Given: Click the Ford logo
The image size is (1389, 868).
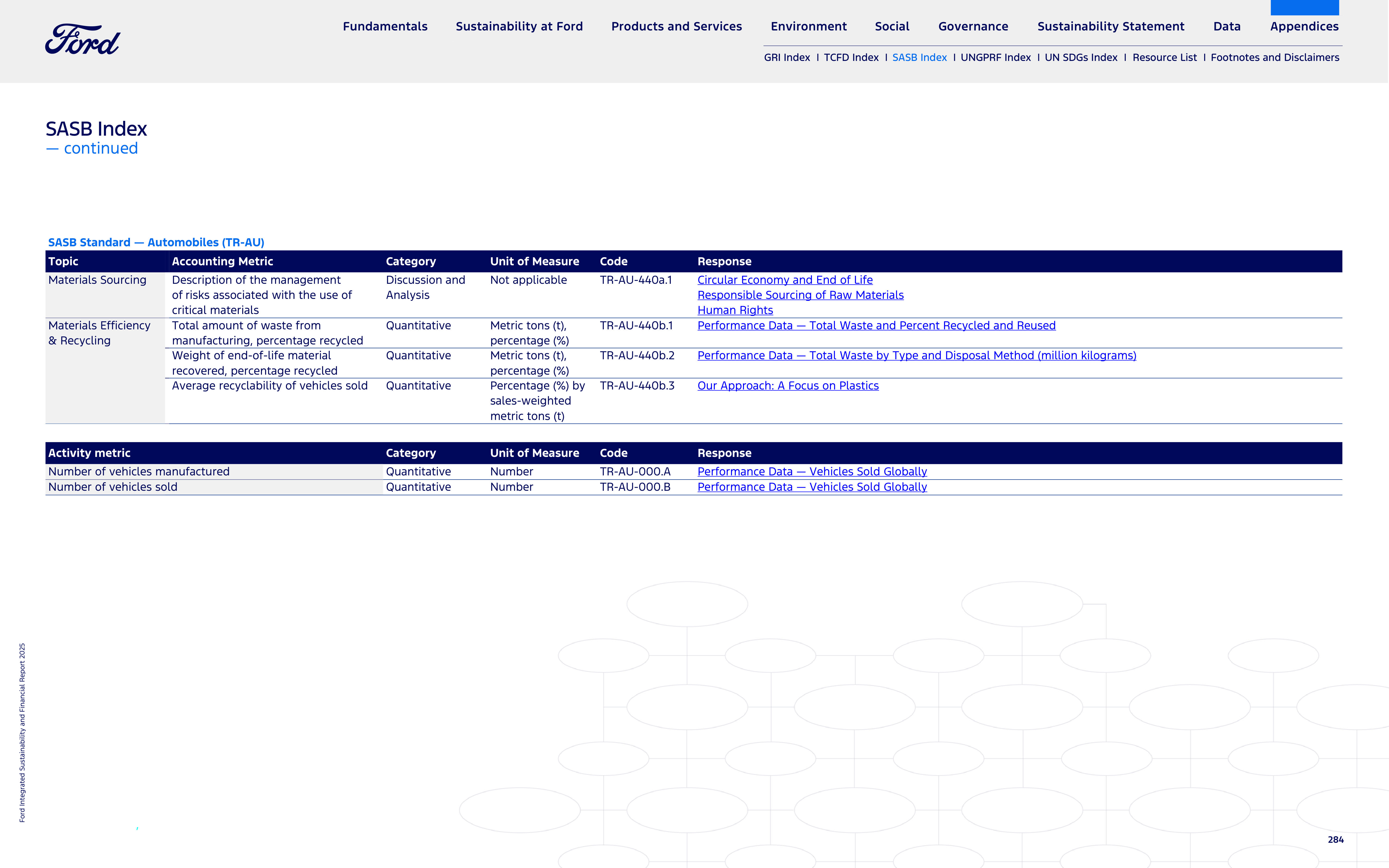Looking at the screenshot, I should coord(83,39).
